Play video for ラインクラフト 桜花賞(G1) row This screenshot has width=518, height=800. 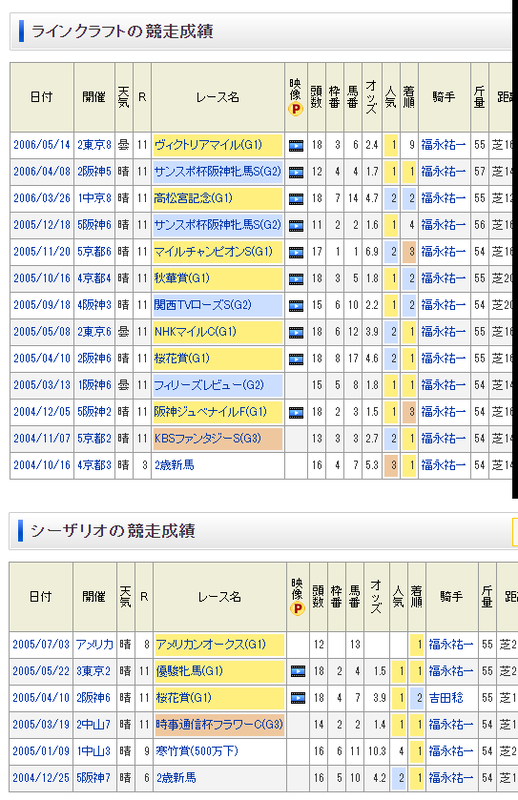click(x=296, y=359)
